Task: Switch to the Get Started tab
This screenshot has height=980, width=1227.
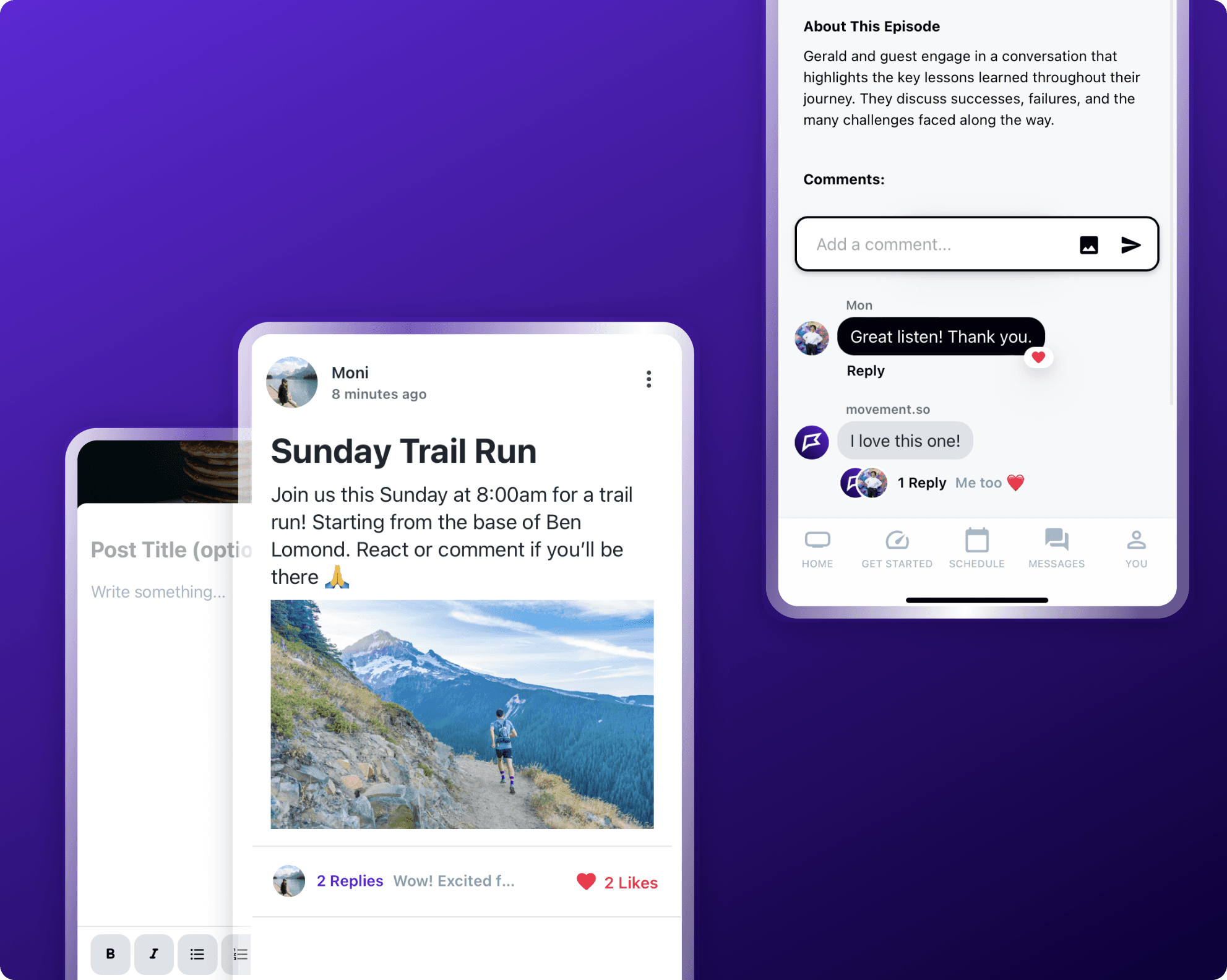Action: pyautogui.click(x=897, y=548)
